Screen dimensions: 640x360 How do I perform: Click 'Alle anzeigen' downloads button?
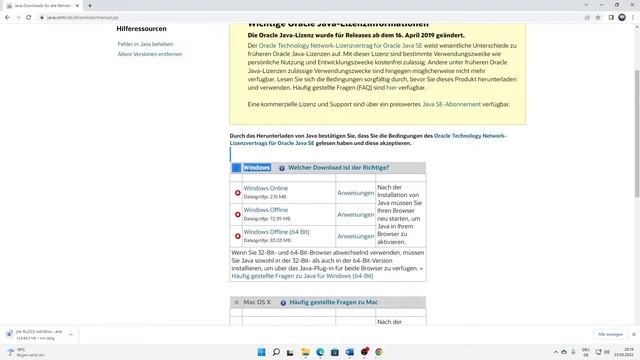point(610,334)
